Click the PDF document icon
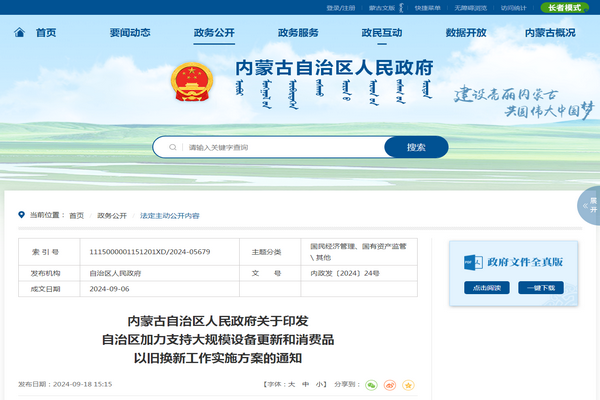 pyautogui.click(x=469, y=261)
